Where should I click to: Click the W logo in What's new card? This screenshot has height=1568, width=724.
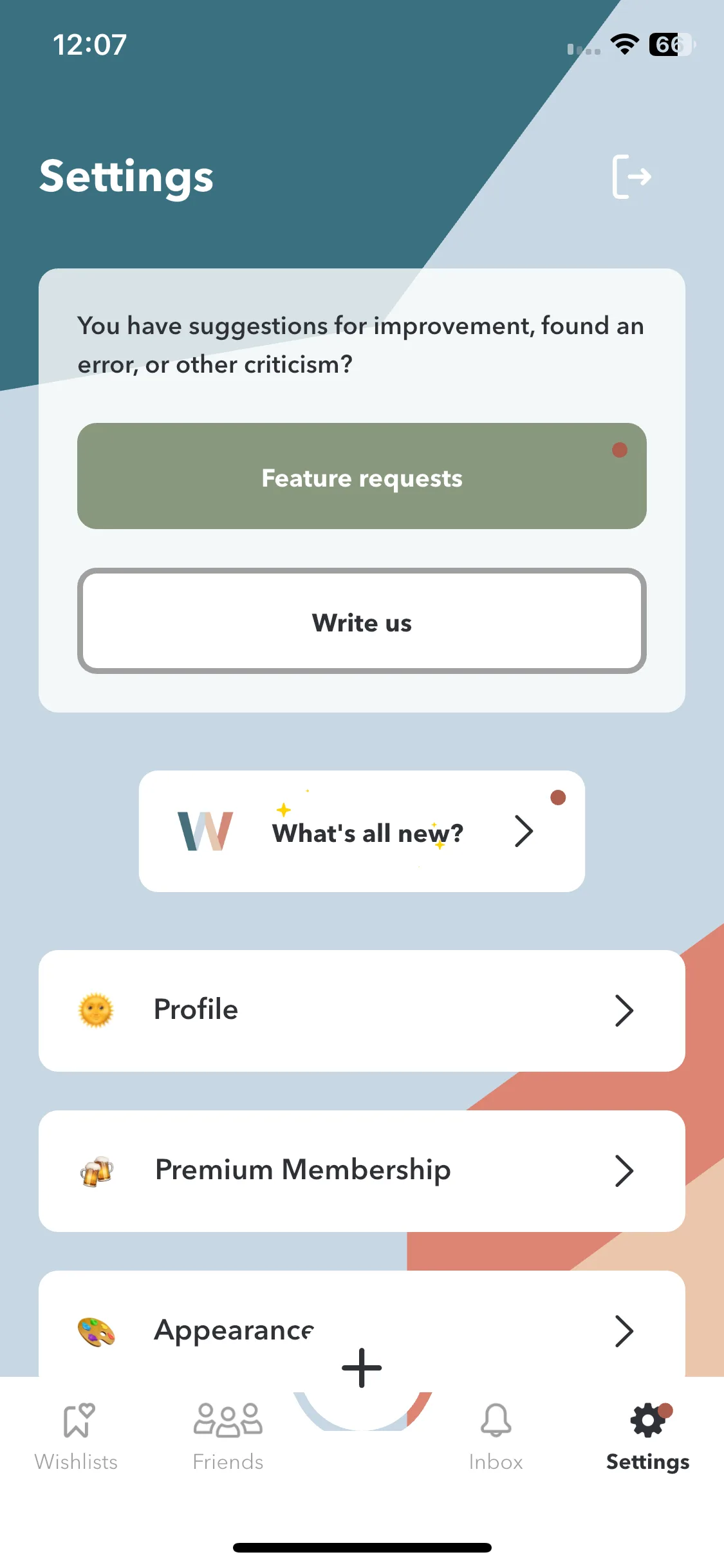click(205, 831)
